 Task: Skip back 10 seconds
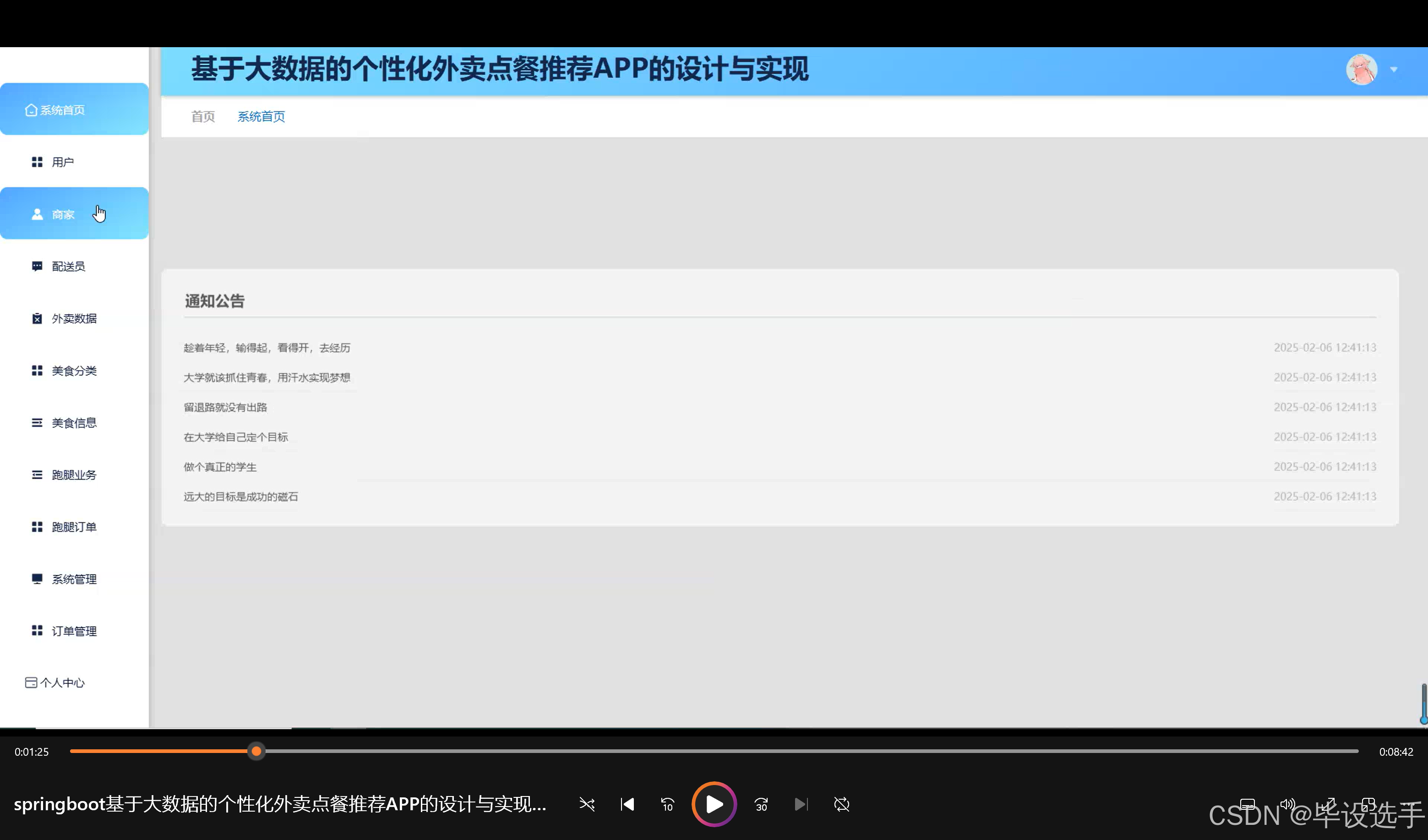pyautogui.click(x=668, y=804)
